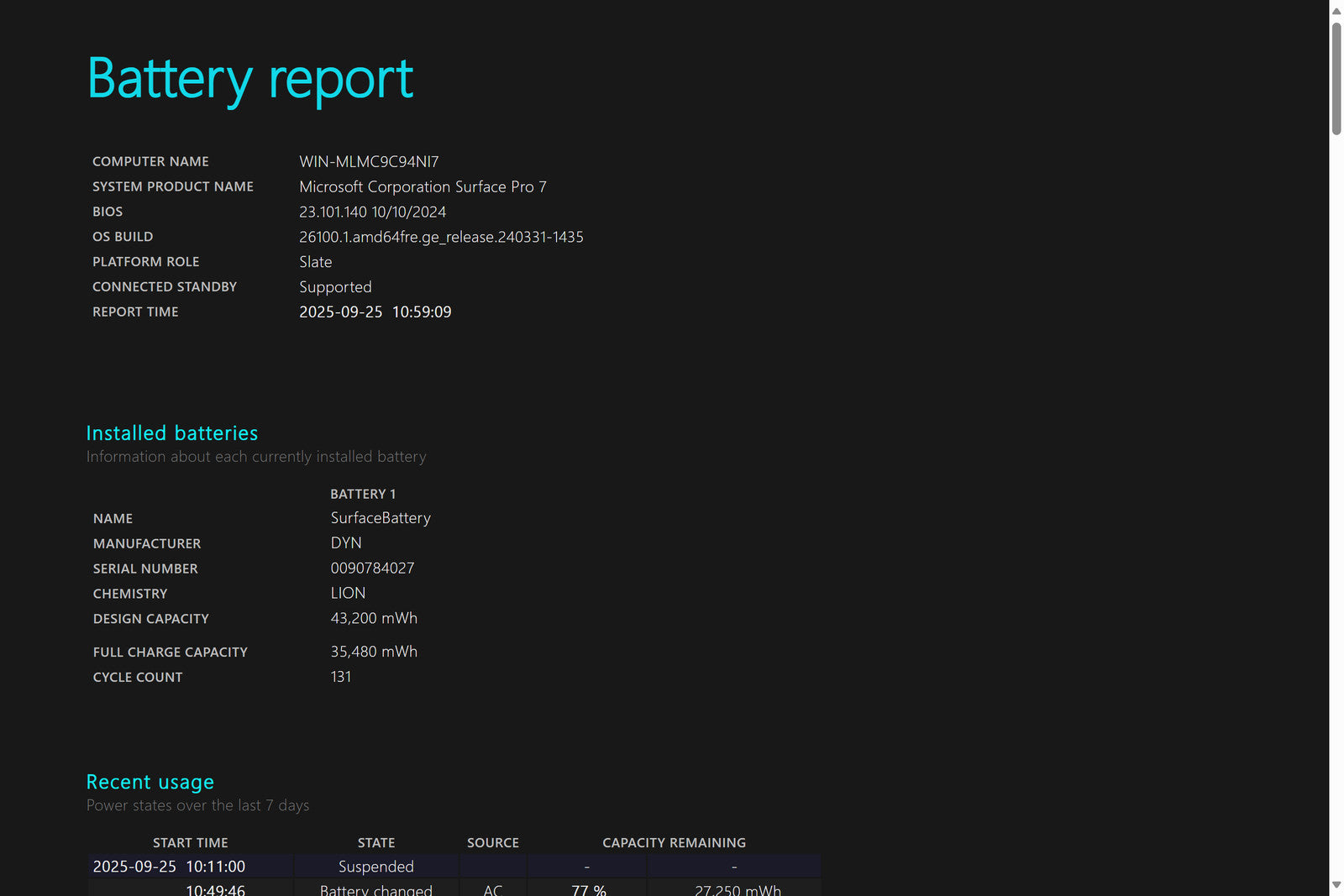Click the scrollbar up arrow
1344x896 pixels.
pos(1336,11)
